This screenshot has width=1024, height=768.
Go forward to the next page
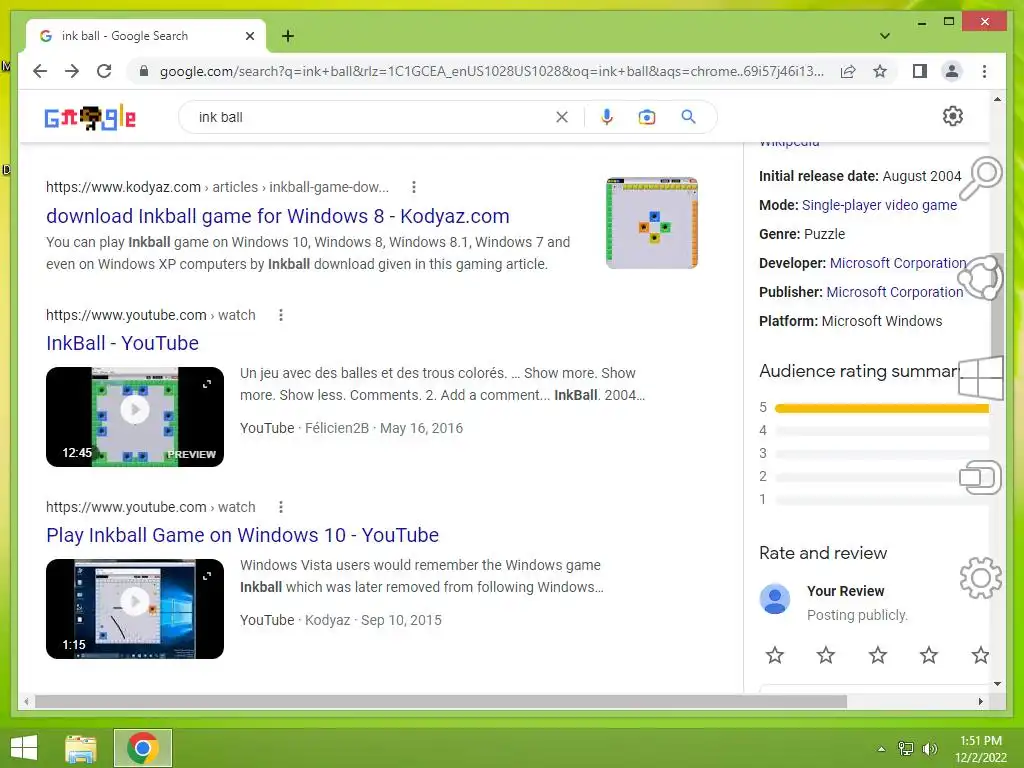point(72,71)
